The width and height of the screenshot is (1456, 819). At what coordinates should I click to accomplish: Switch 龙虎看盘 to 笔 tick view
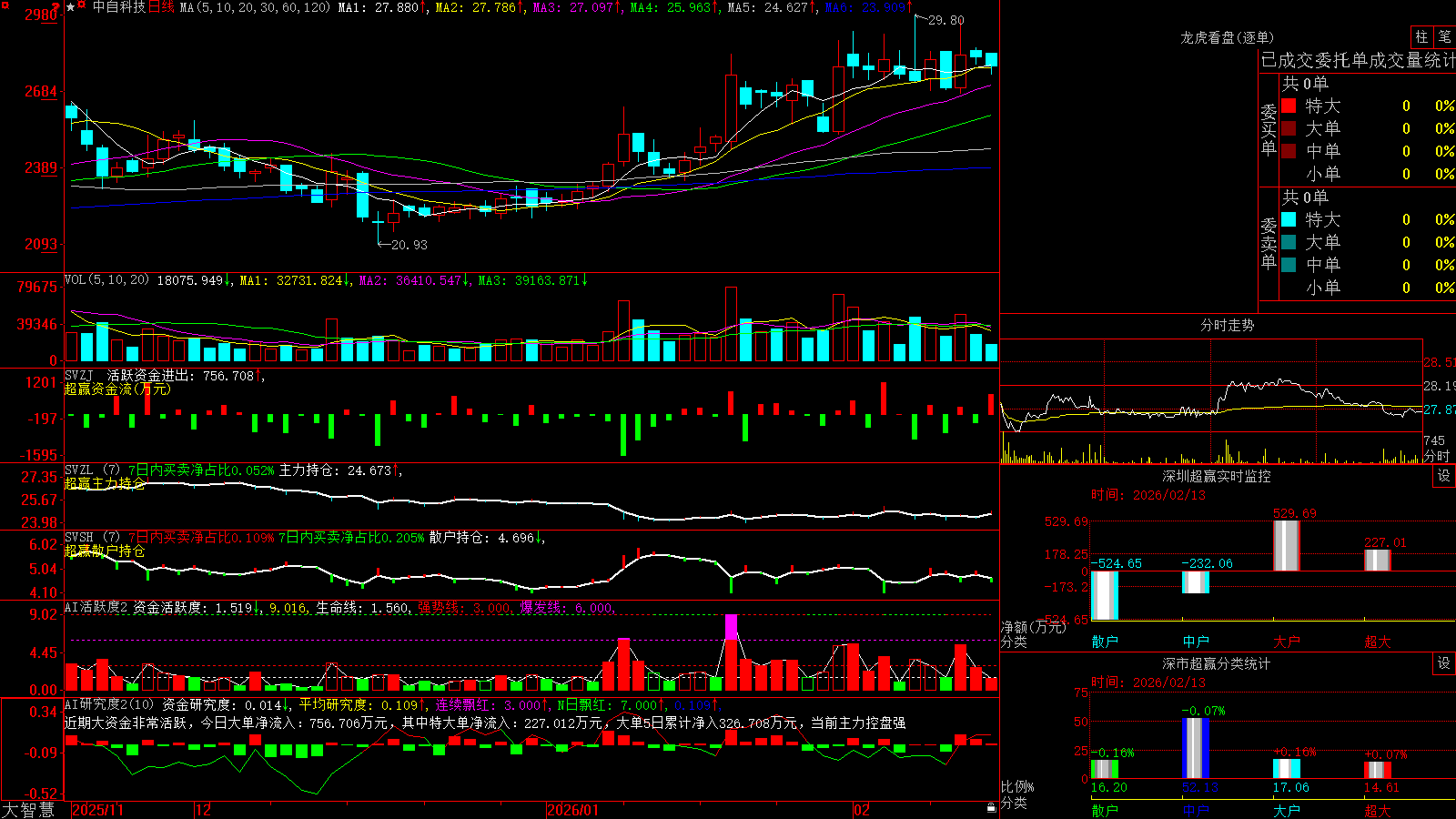1445,36
